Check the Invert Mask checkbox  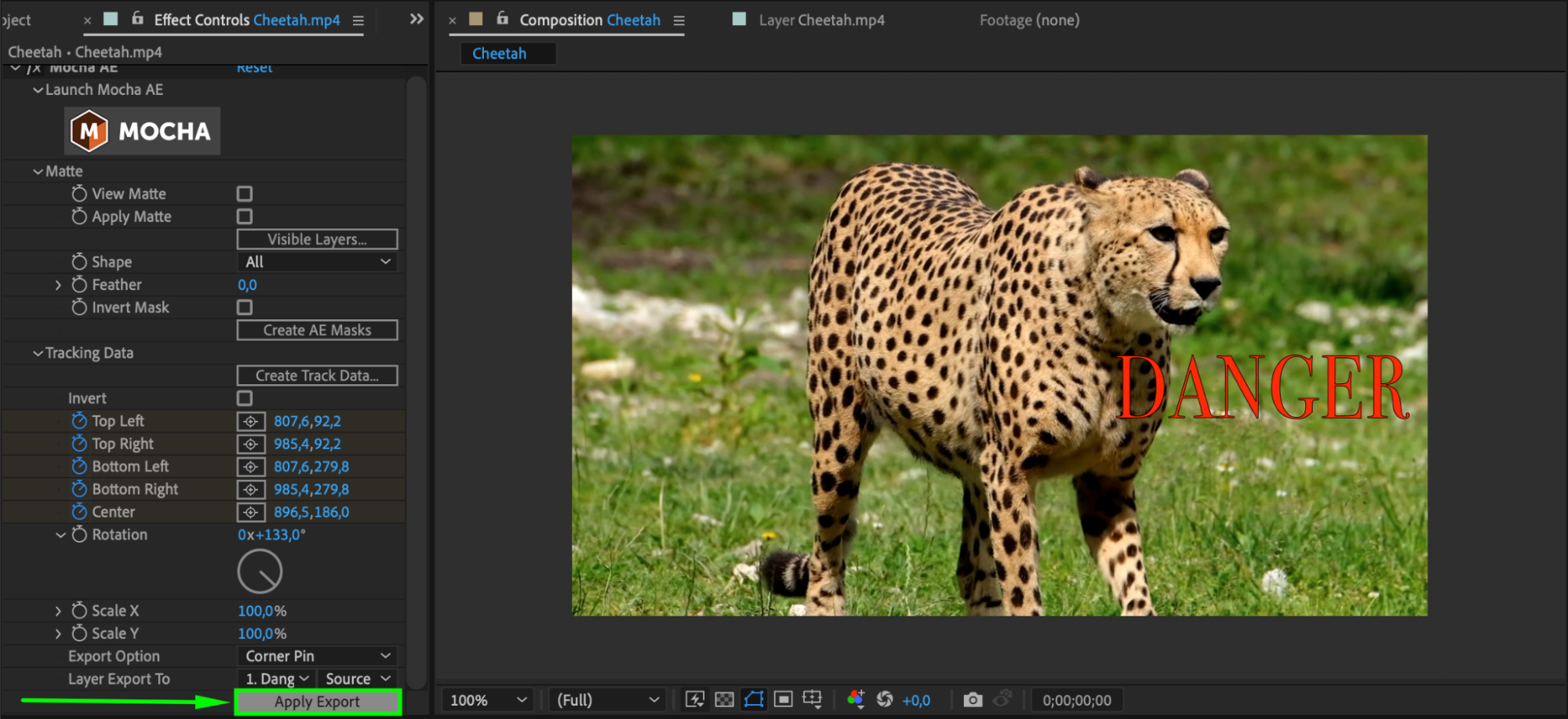coord(245,307)
